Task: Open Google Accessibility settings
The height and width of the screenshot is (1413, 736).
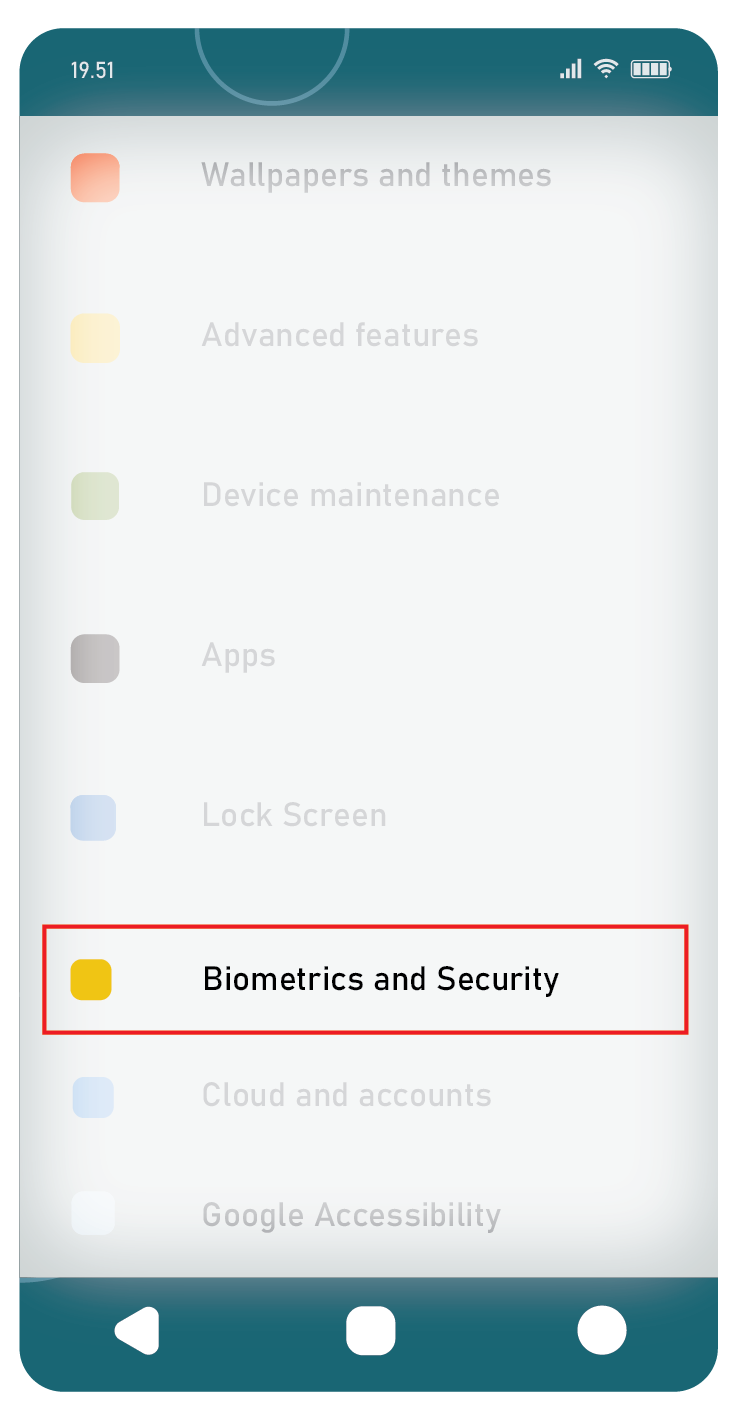Action: [351, 1216]
